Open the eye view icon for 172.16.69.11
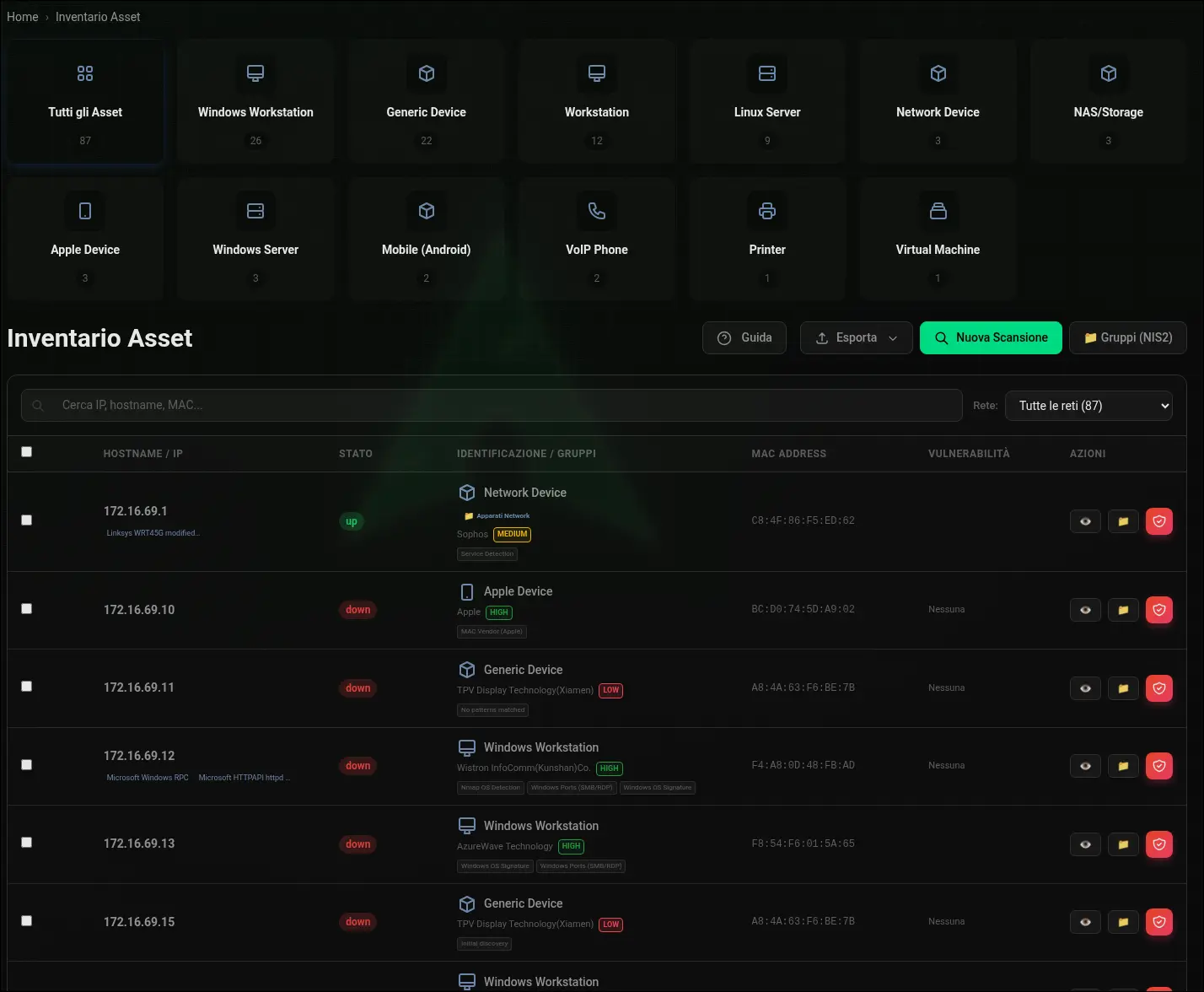 pos(1085,688)
